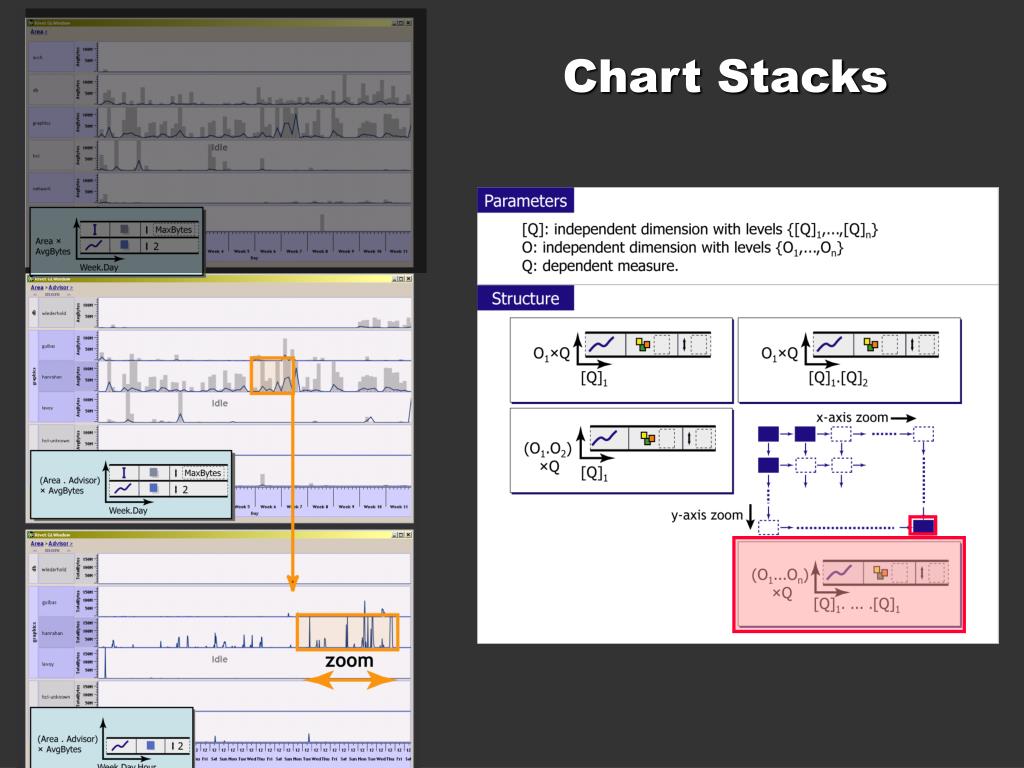The width and height of the screenshot is (1024, 768).
Task: Click the up-down arrow icon in the (O1.O2)×Q structure box
Action: click(x=688, y=438)
